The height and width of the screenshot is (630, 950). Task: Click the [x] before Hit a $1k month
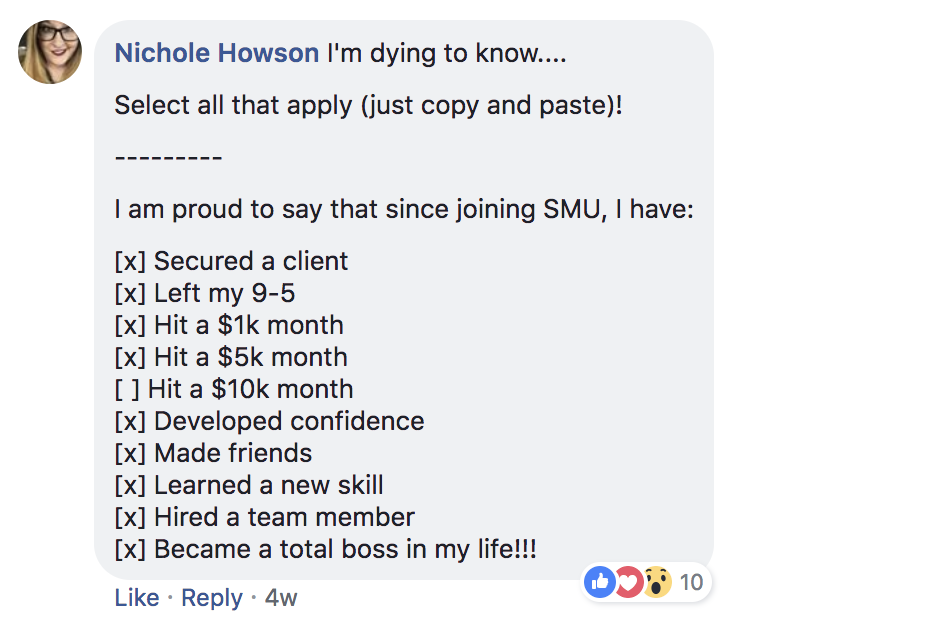[x=130, y=326]
